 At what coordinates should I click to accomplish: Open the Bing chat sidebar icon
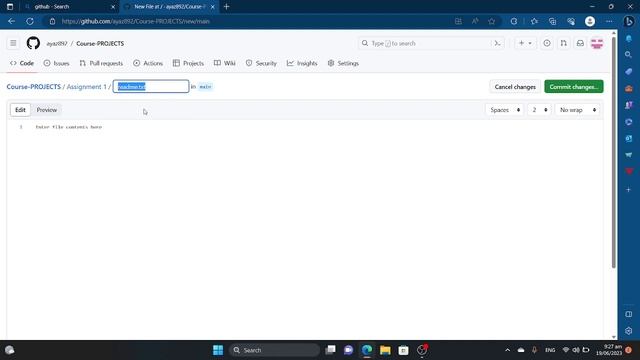tap(629, 21)
